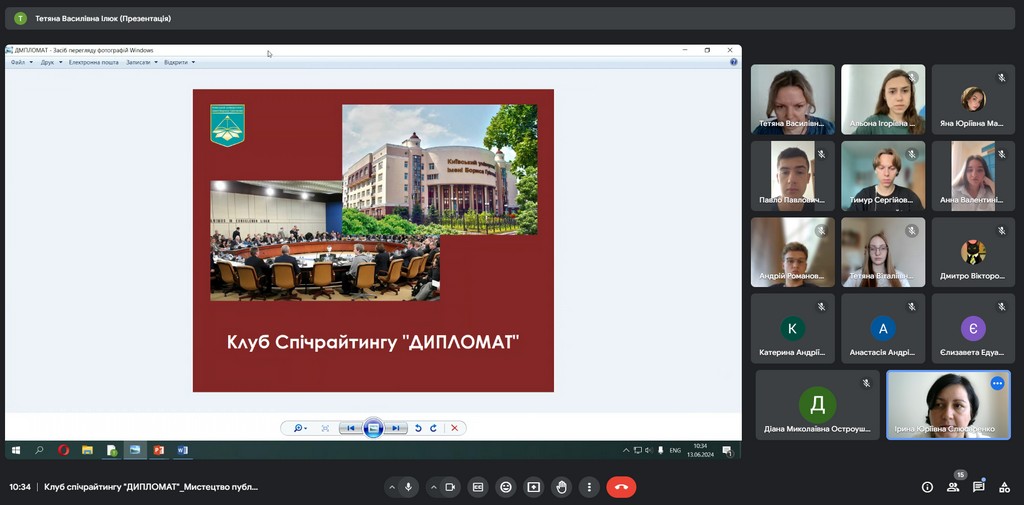This screenshot has height=505, width=1024.
Task: Open the Activities panel icon
Action: [1004, 487]
